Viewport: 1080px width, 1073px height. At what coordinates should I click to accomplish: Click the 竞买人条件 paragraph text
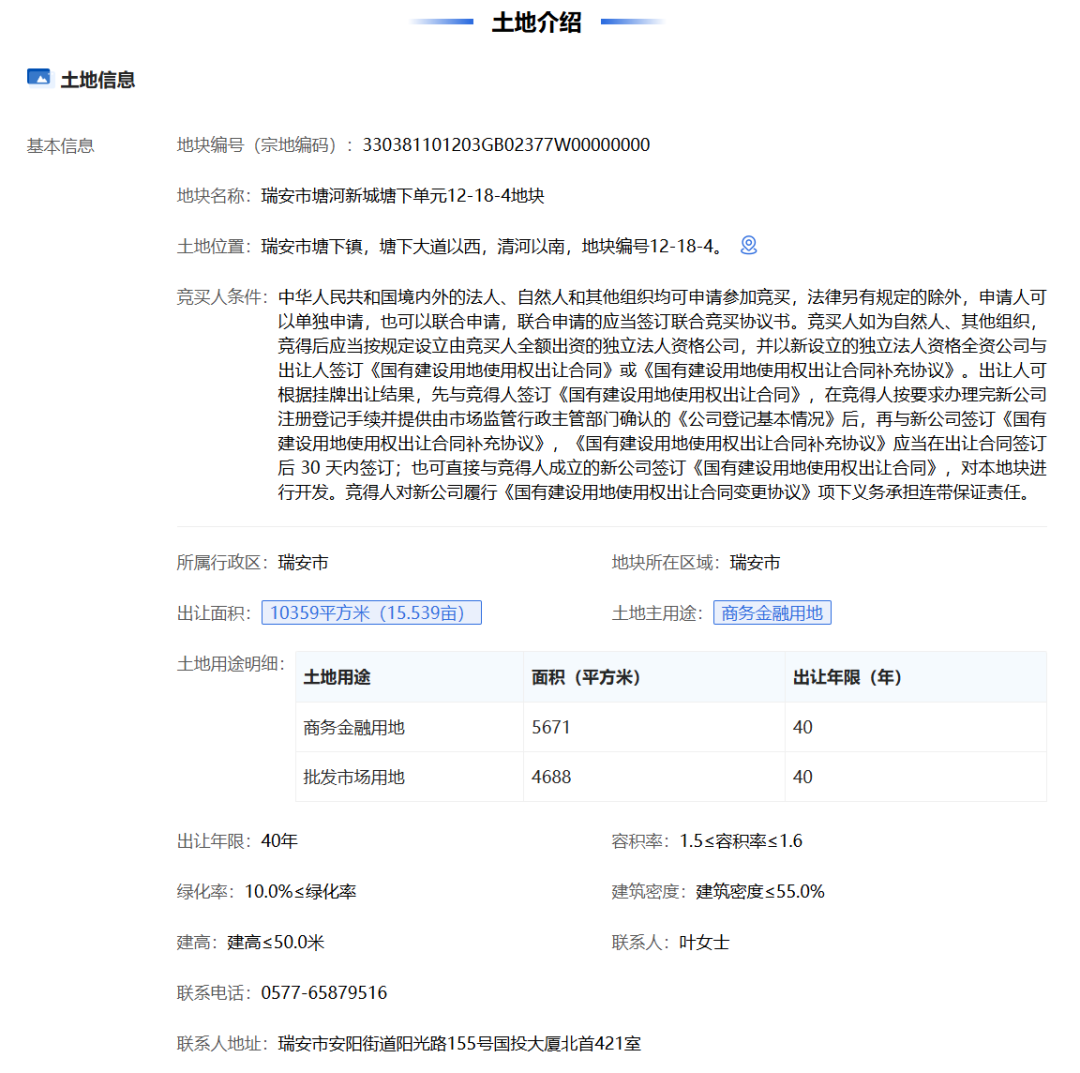pyautogui.click(x=662, y=395)
